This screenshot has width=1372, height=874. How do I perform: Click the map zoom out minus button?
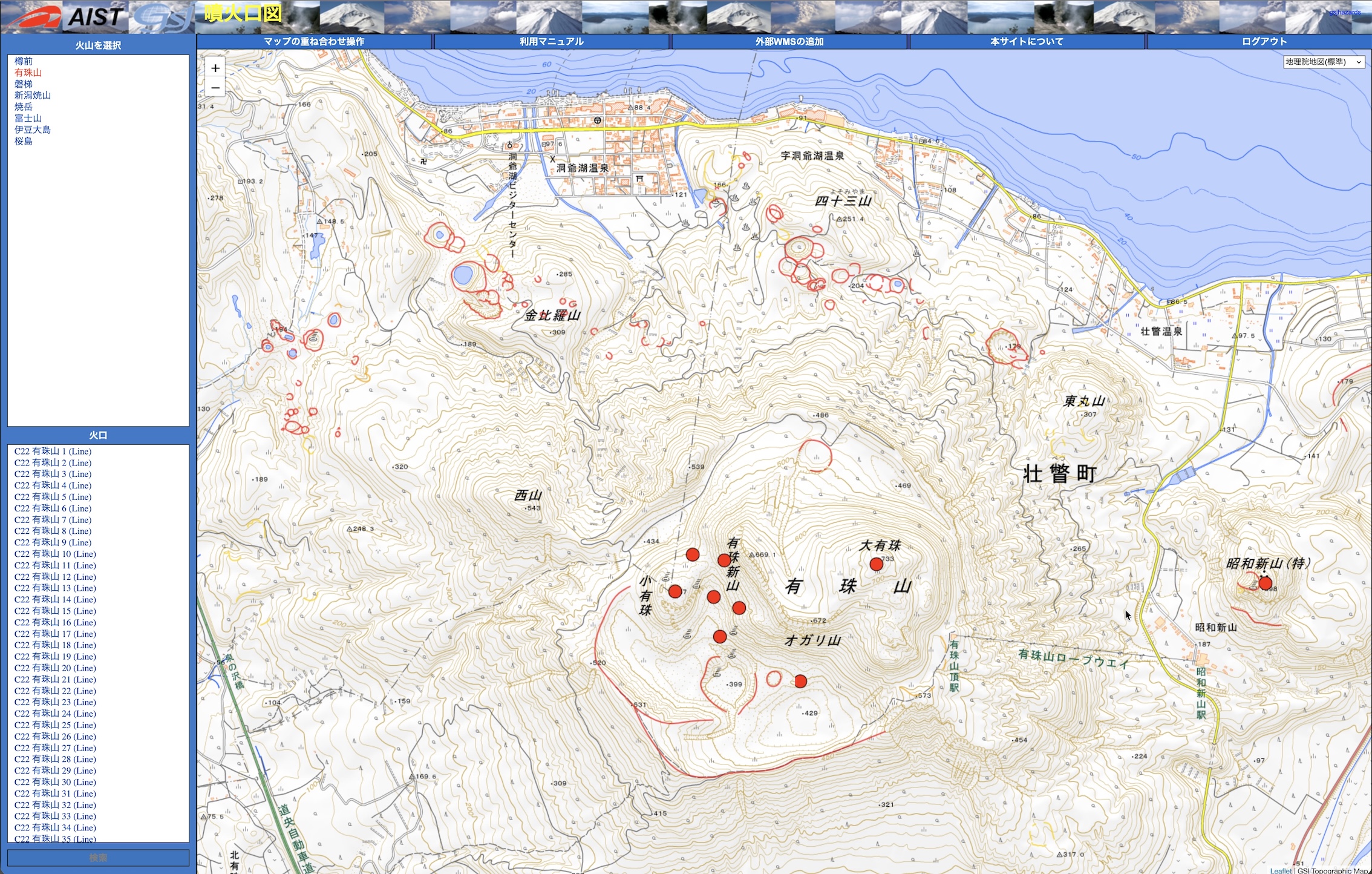tap(215, 88)
